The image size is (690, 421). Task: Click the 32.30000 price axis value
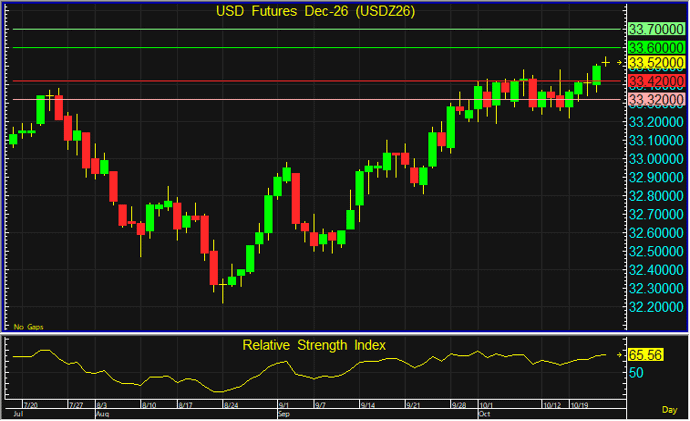point(656,288)
